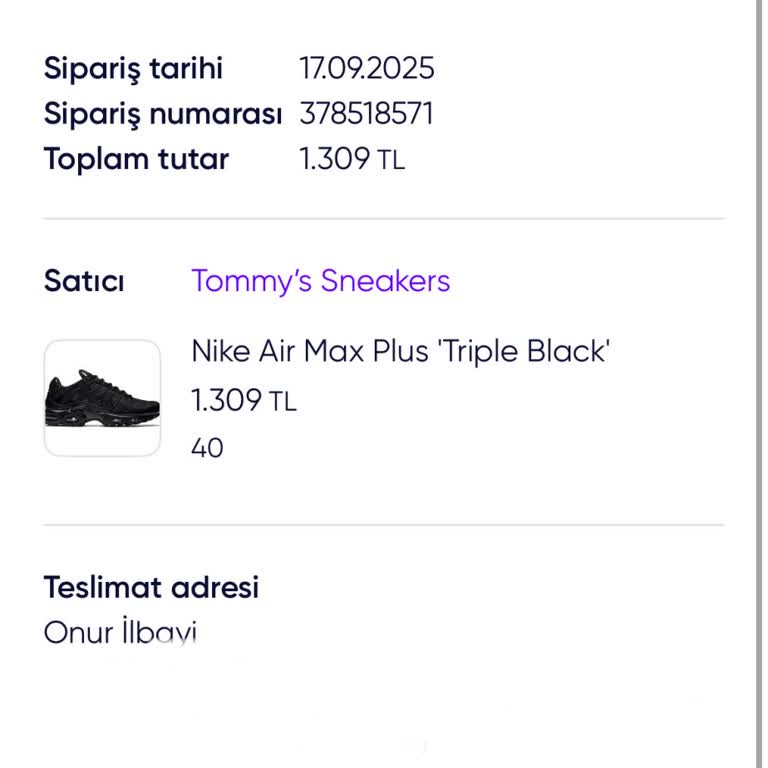768x768 pixels.
Task: Click the total amount 1.309 TL at top
Action: [x=352, y=159]
